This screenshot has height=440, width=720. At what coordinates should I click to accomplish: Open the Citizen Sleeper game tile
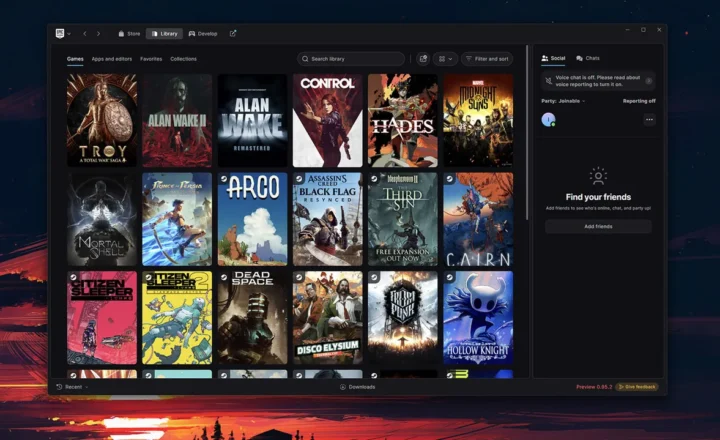[102, 318]
